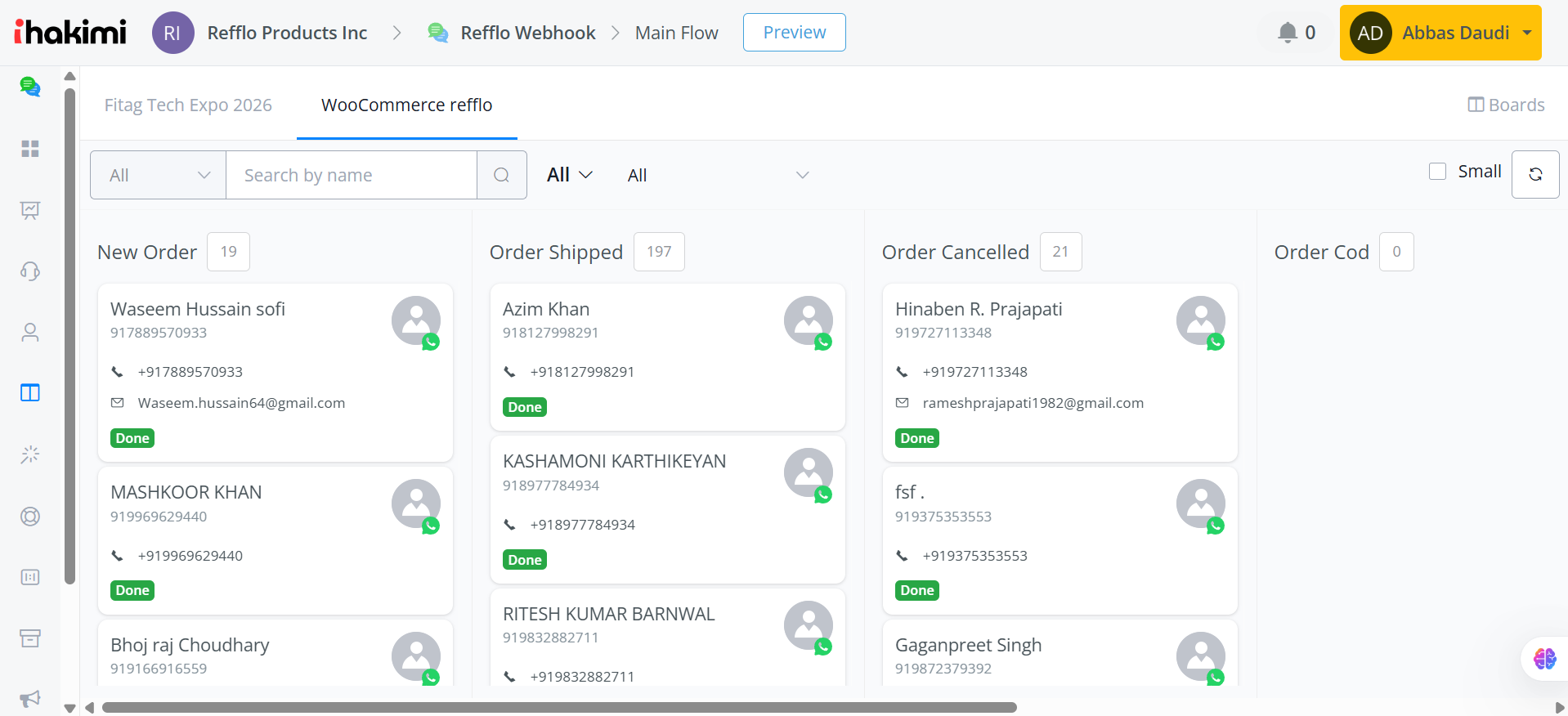Click phone number +919375353553
Screen dimensions: 1568x716
[x=975, y=556]
